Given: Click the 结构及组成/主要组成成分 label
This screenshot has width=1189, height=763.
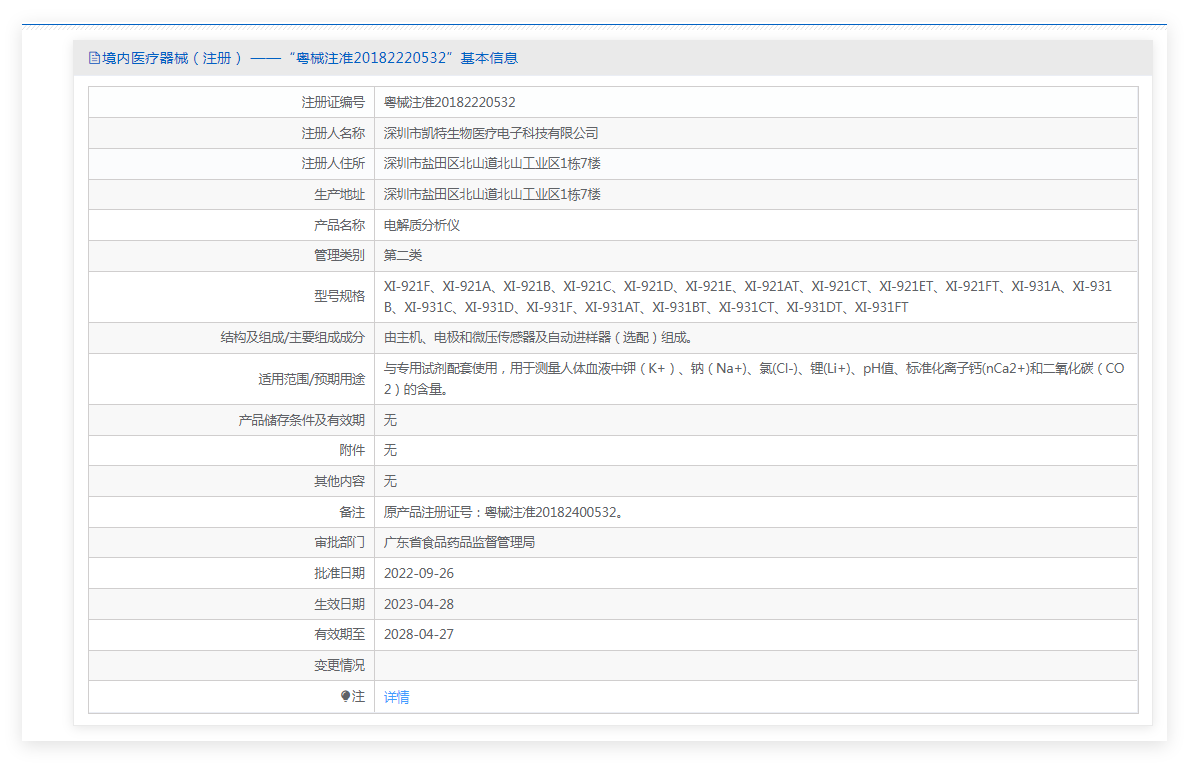Looking at the screenshot, I should click(293, 338).
